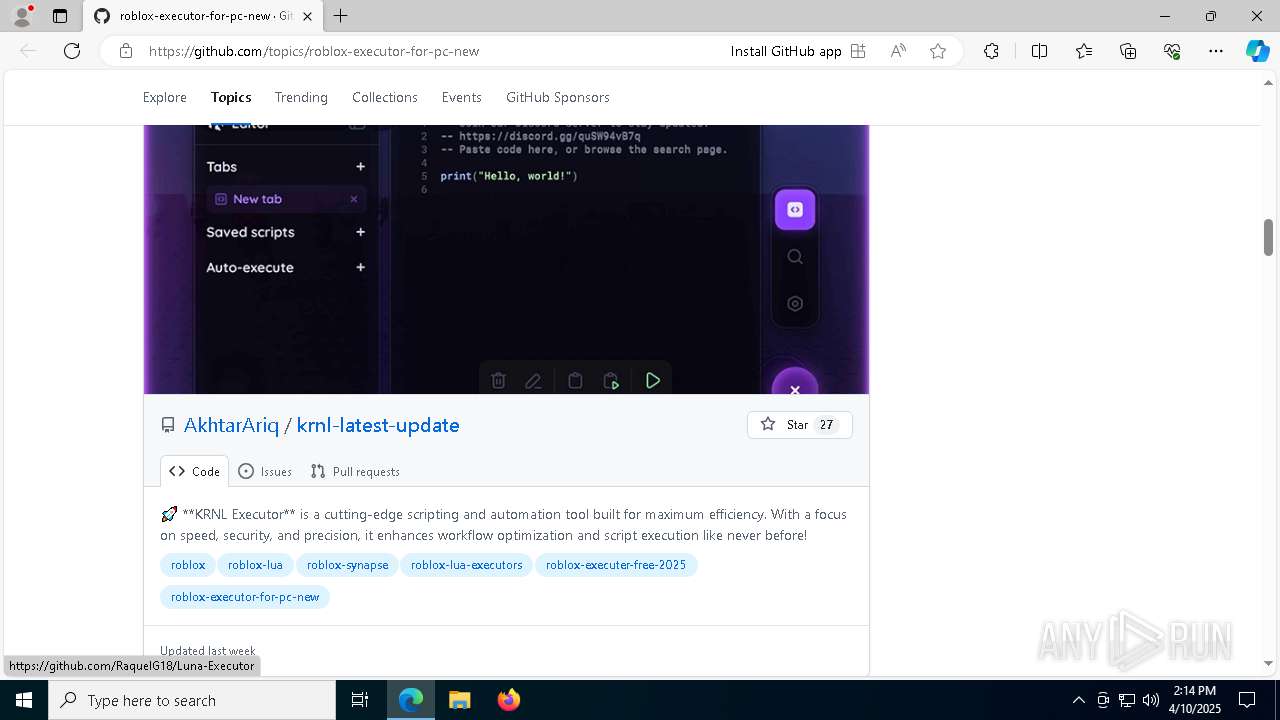This screenshot has height=720, width=1280.
Task: Open the Favorites list icon
Action: [1084, 51]
